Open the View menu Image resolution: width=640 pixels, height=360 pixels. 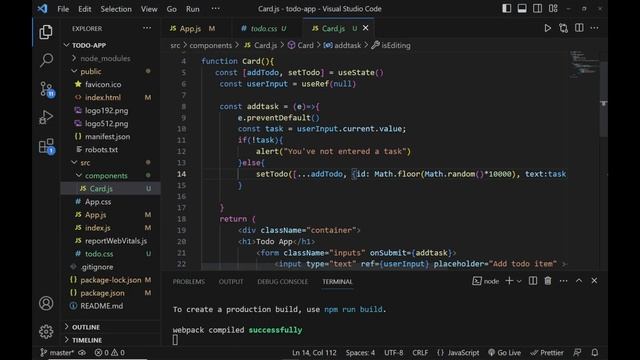click(x=149, y=9)
